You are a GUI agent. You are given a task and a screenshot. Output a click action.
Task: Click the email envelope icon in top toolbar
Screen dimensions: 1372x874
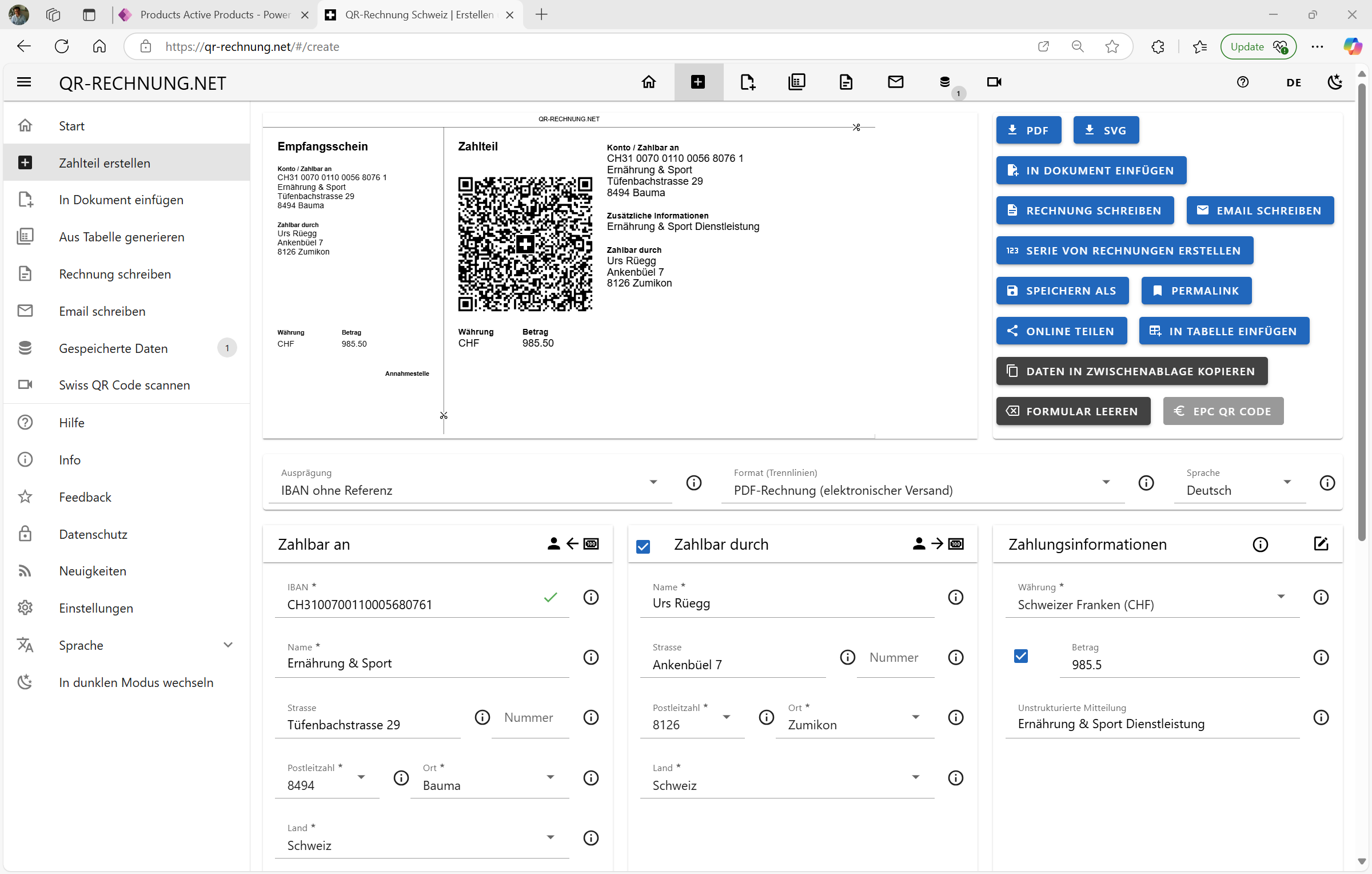pyautogui.click(x=895, y=82)
